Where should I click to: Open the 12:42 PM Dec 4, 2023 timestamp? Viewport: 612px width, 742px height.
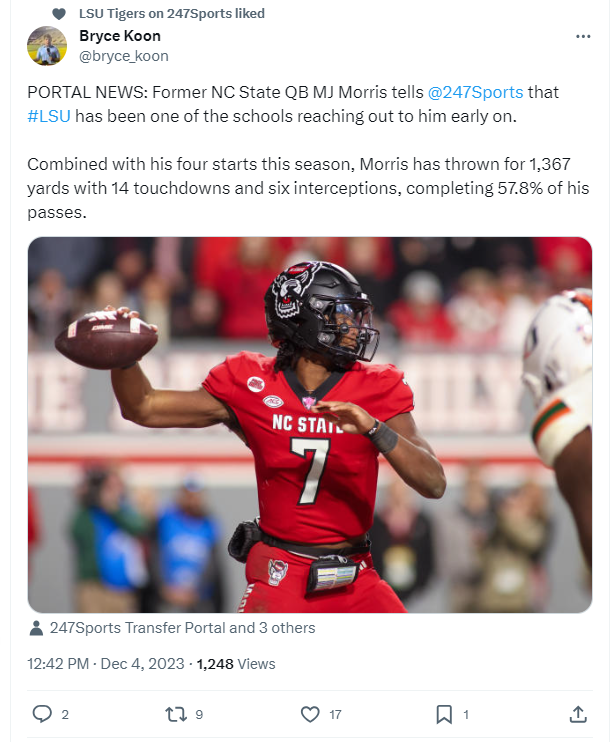tap(106, 663)
